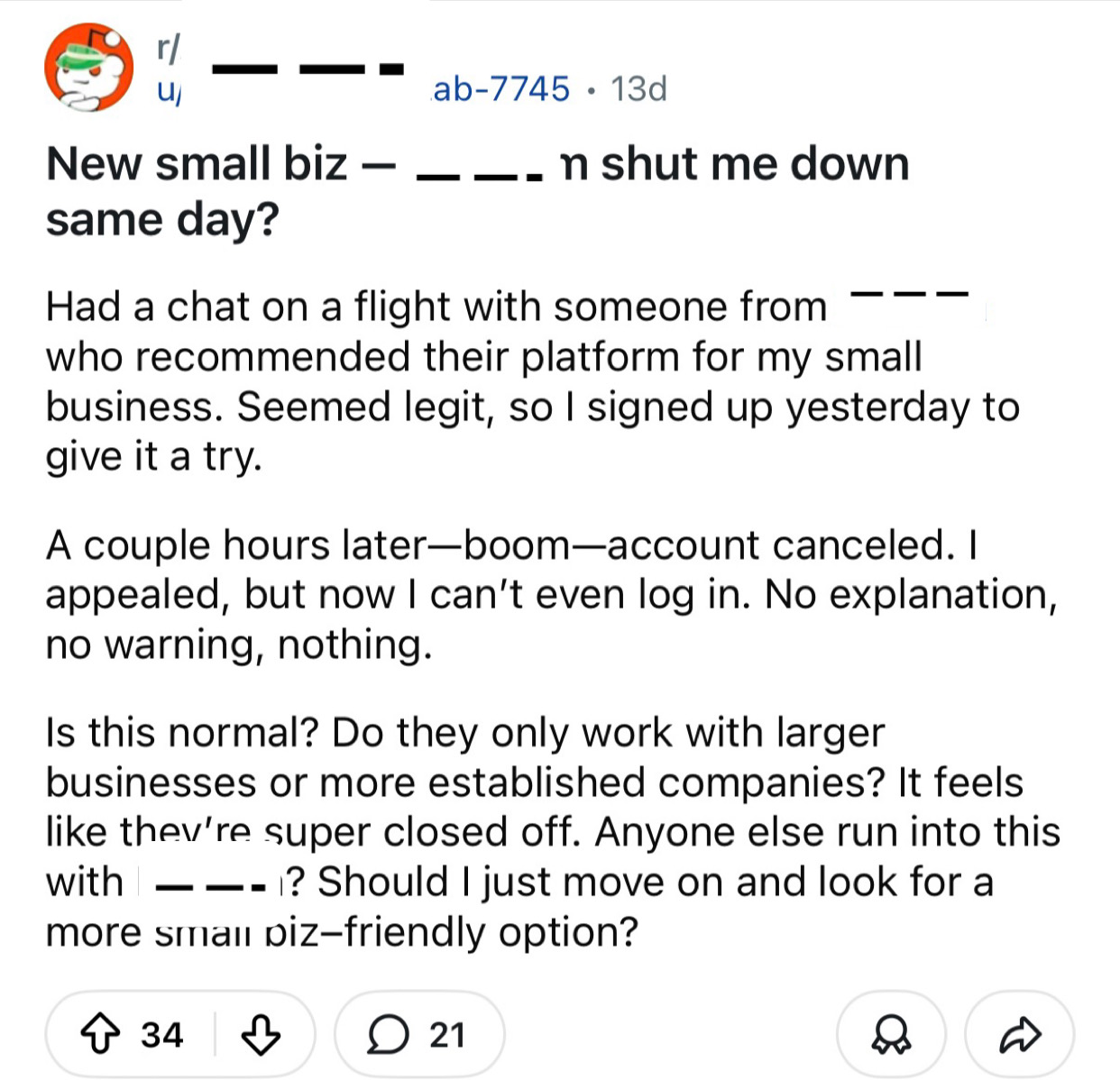
Task: Select the comment count icon pill
Action: coord(419,1035)
